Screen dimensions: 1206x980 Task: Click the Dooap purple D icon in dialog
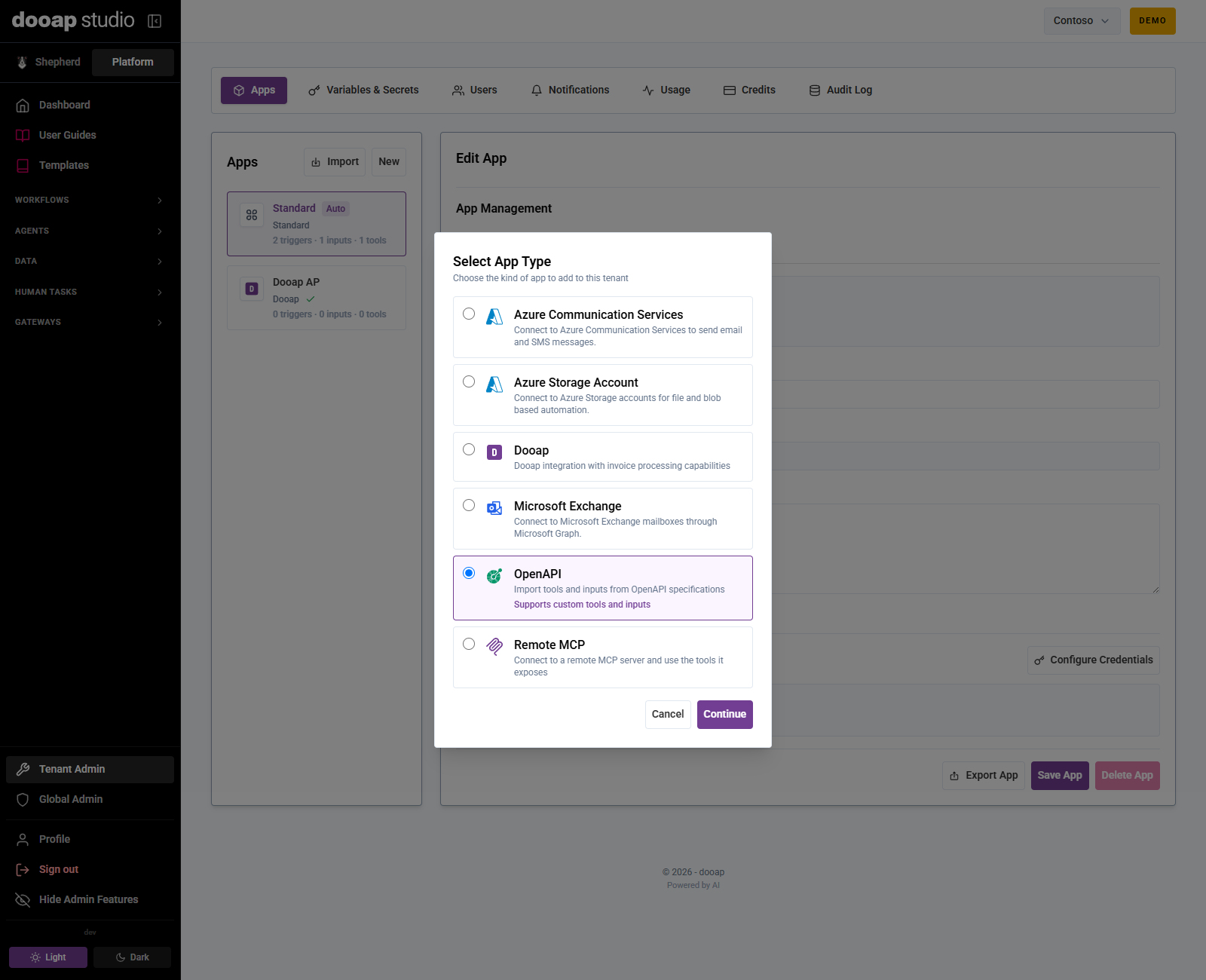coord(494,452)
